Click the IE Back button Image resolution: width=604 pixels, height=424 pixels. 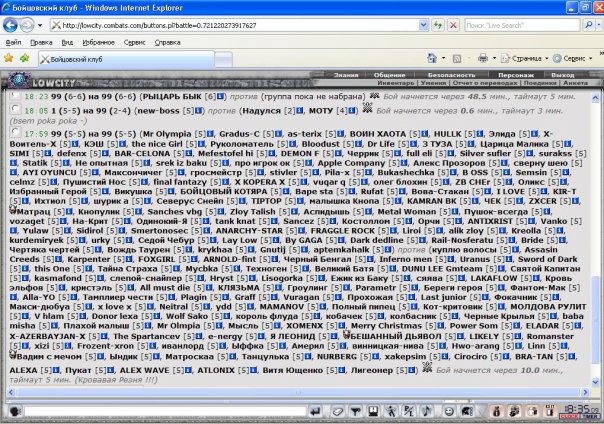(10, 25)
